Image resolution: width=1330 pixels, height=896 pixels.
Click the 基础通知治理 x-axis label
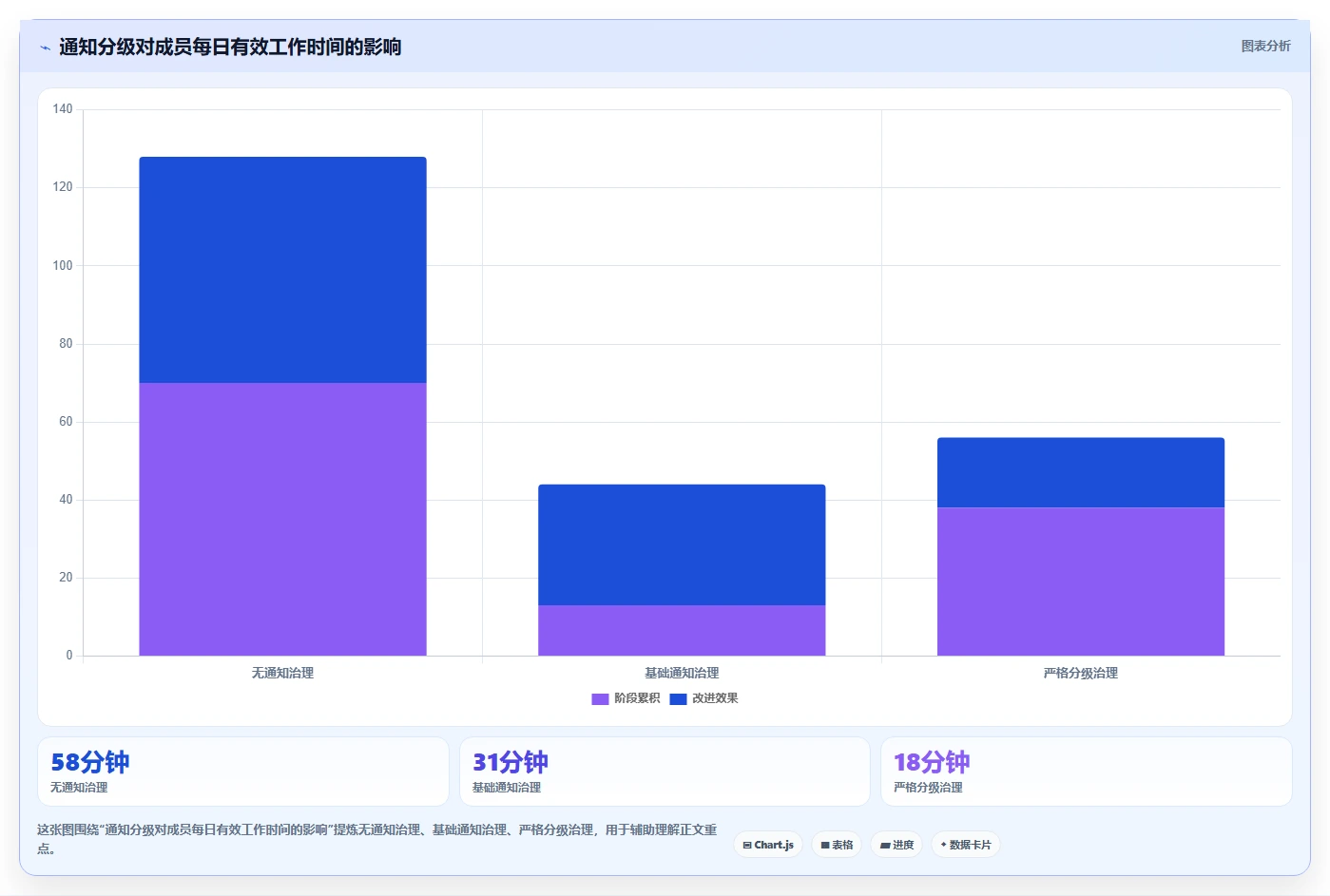[682, 673]
